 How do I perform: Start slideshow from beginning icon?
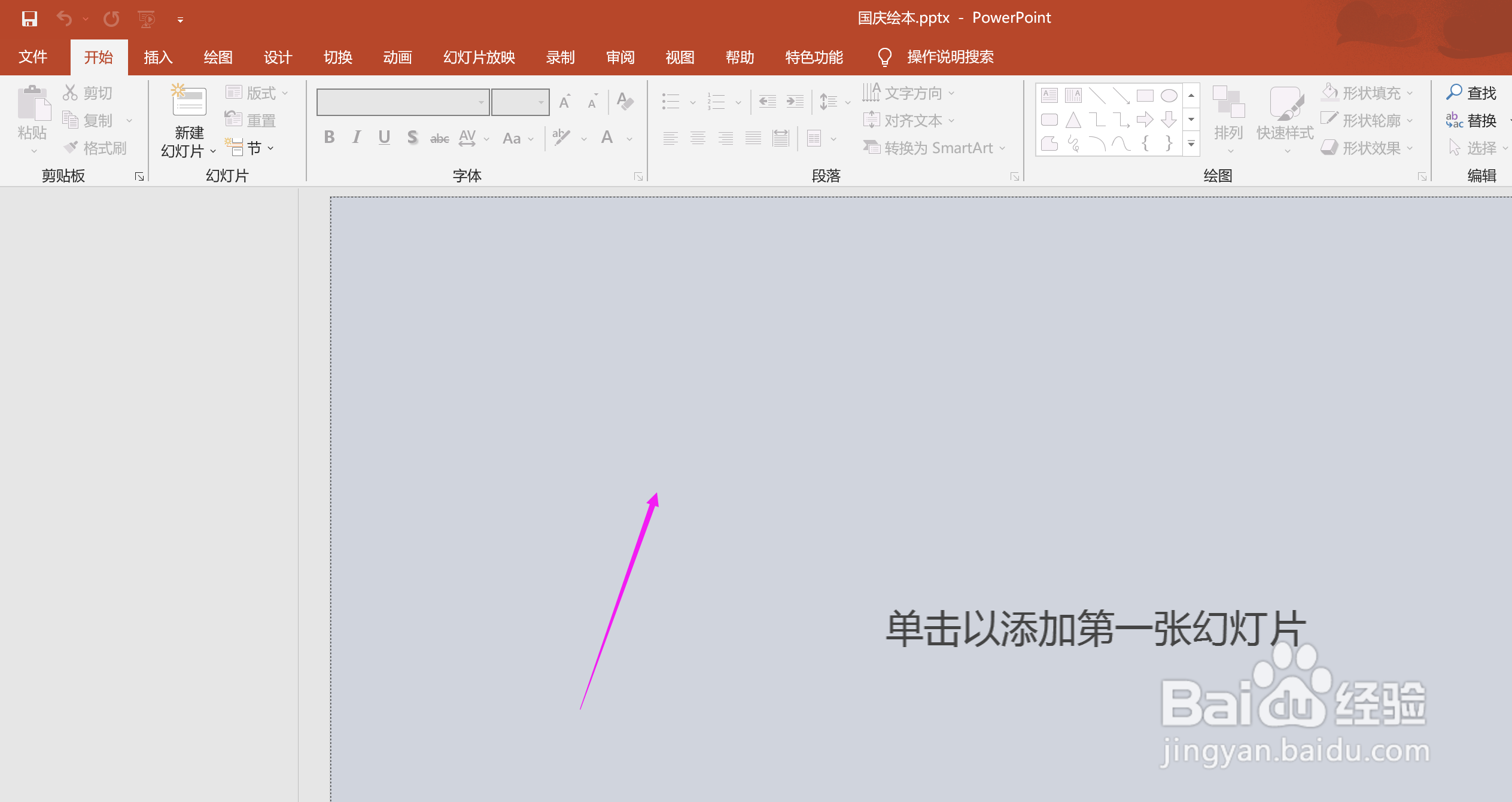(x=146, y=19)
